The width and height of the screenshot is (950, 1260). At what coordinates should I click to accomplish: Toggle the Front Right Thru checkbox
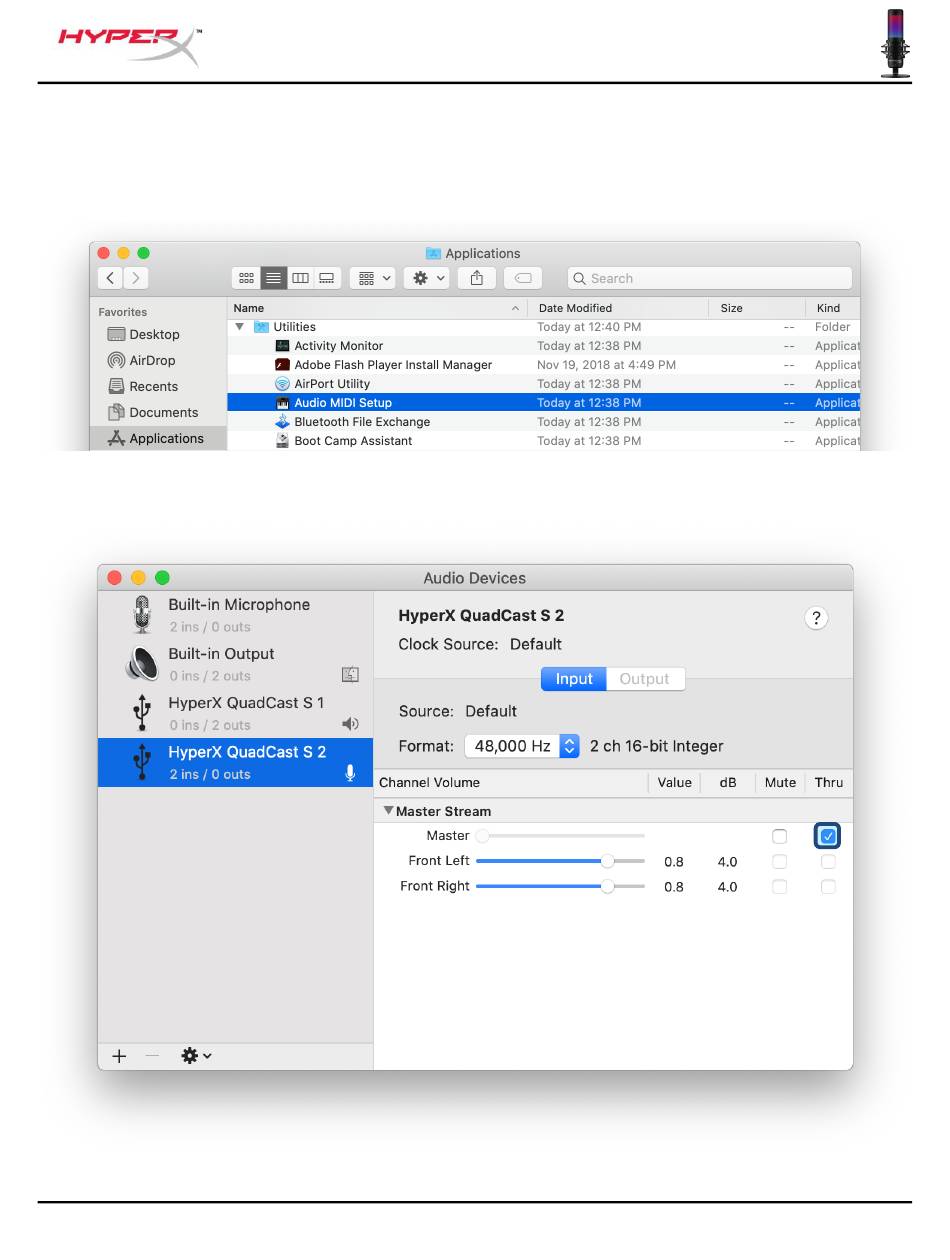(828, 887)
